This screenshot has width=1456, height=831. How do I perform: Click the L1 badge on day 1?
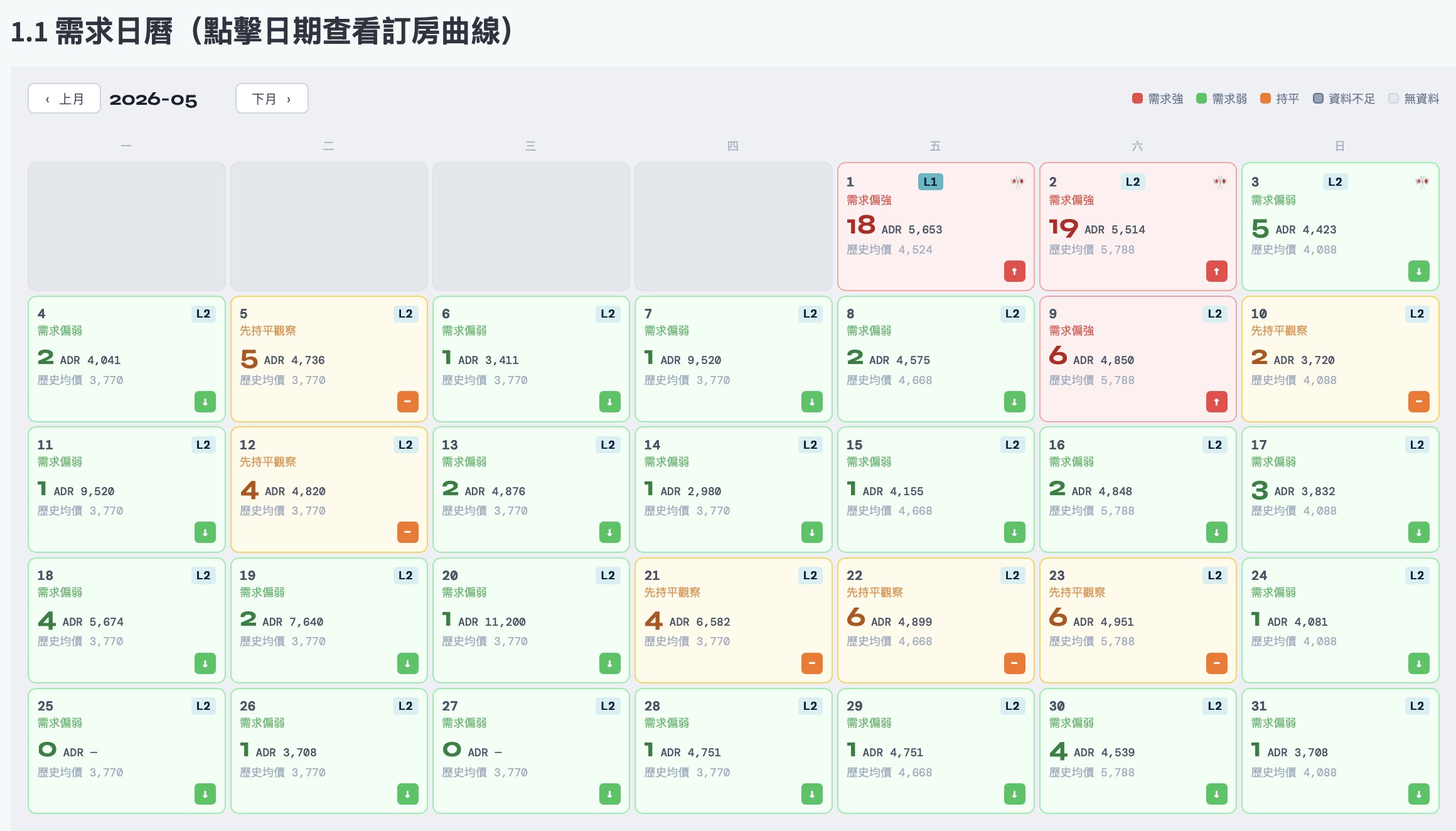(930, 182)
